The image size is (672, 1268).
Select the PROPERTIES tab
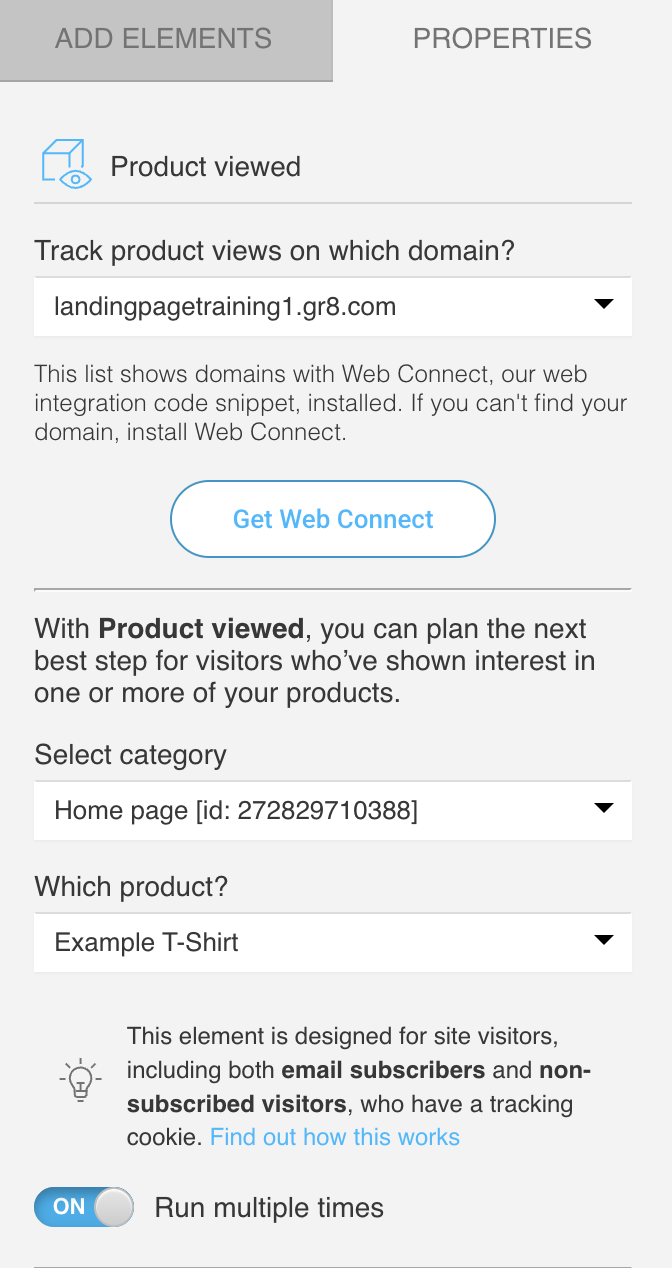coord(502,39)
